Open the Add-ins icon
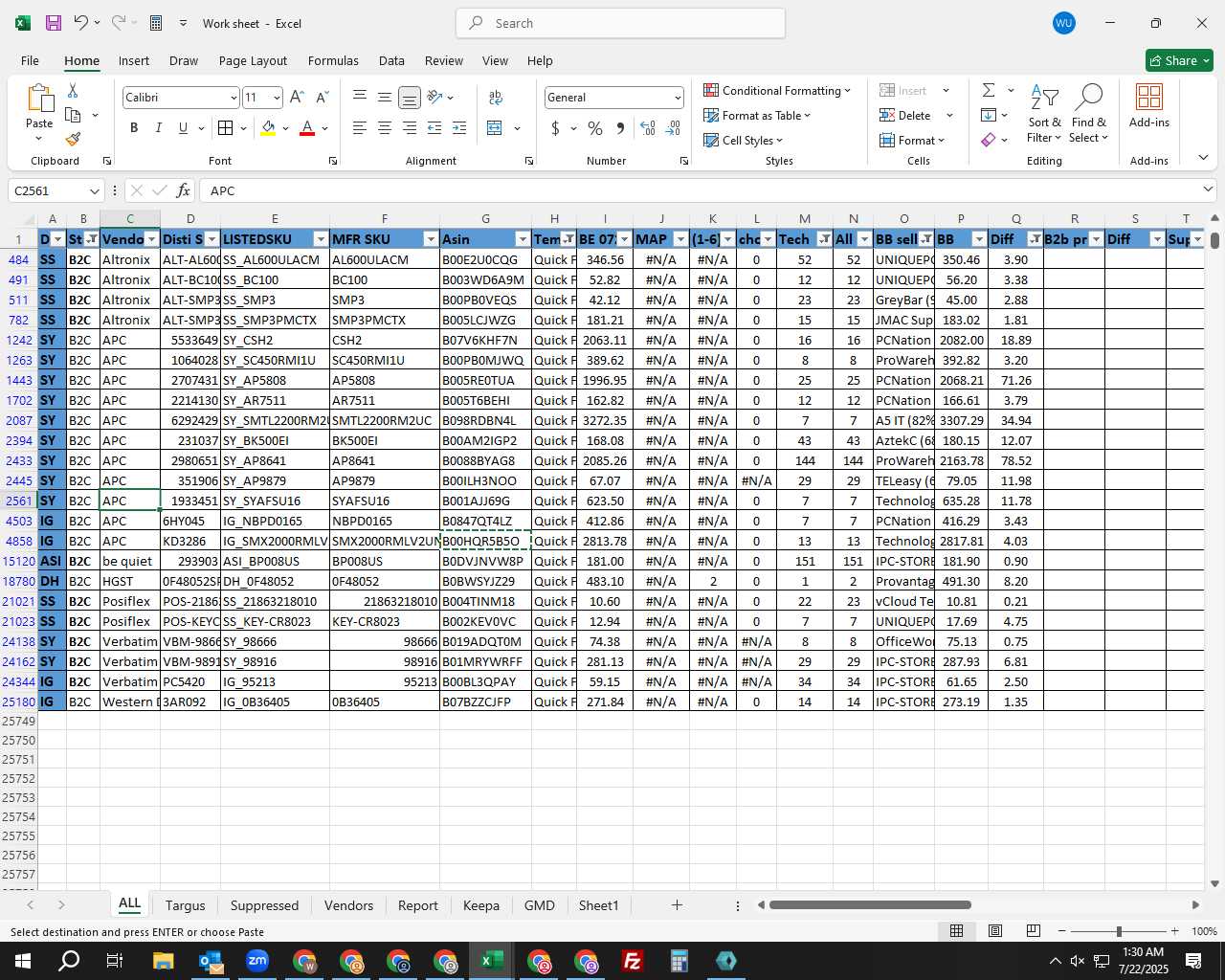The image size is (1225, 980). coord(1149,105)
